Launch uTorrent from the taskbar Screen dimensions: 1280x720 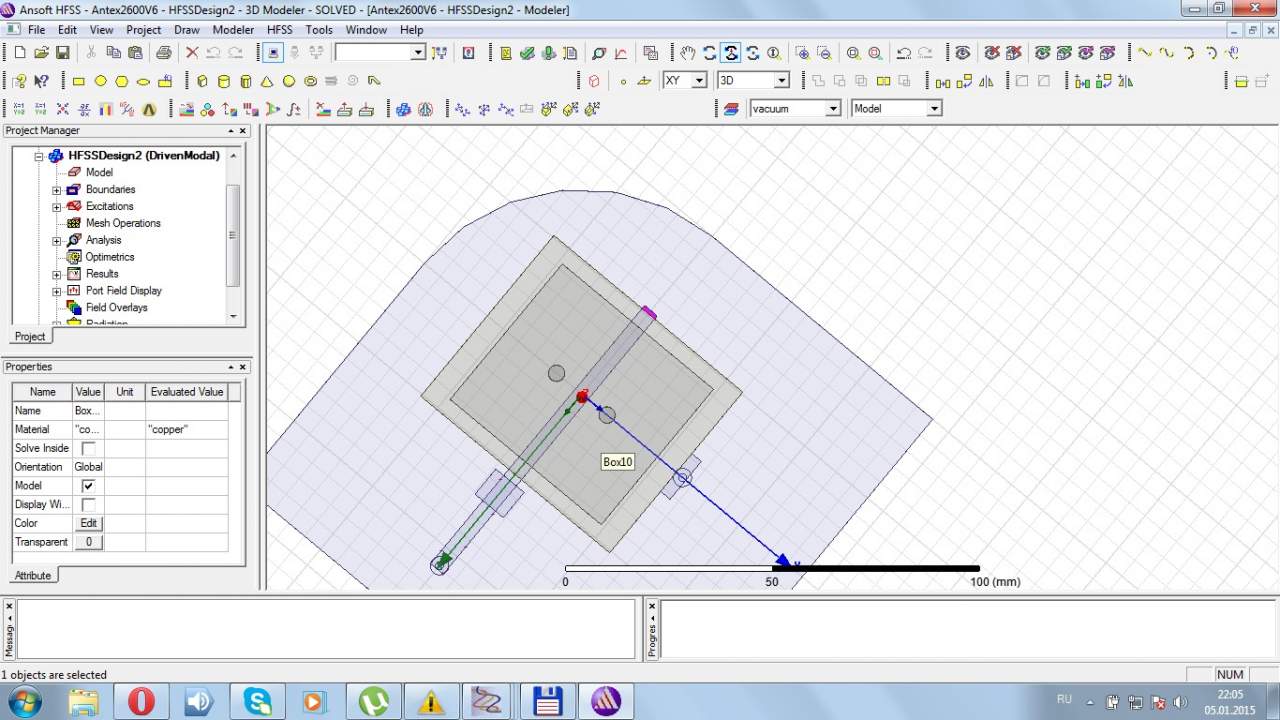tap(374, 701)
